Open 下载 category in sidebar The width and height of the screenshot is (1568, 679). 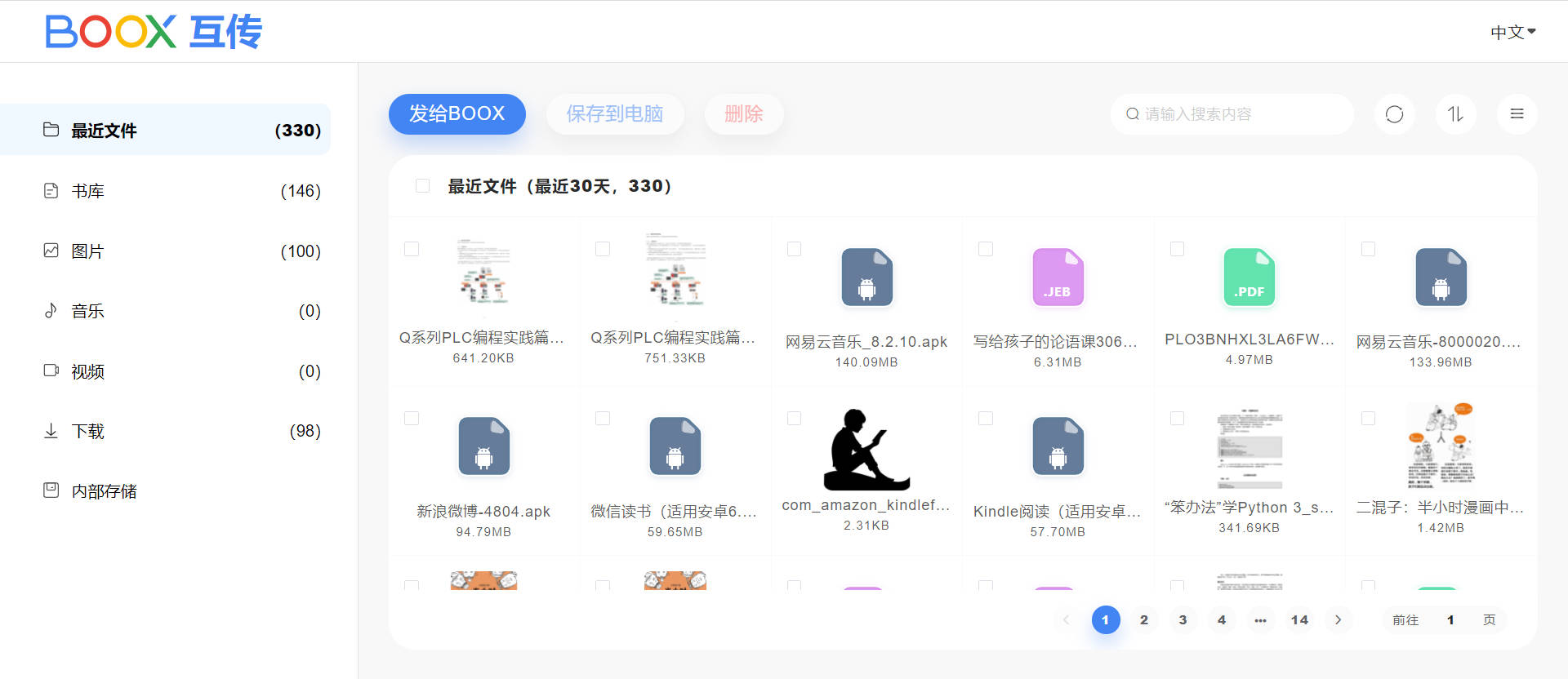pyautogui.click(x=165, y=430)
